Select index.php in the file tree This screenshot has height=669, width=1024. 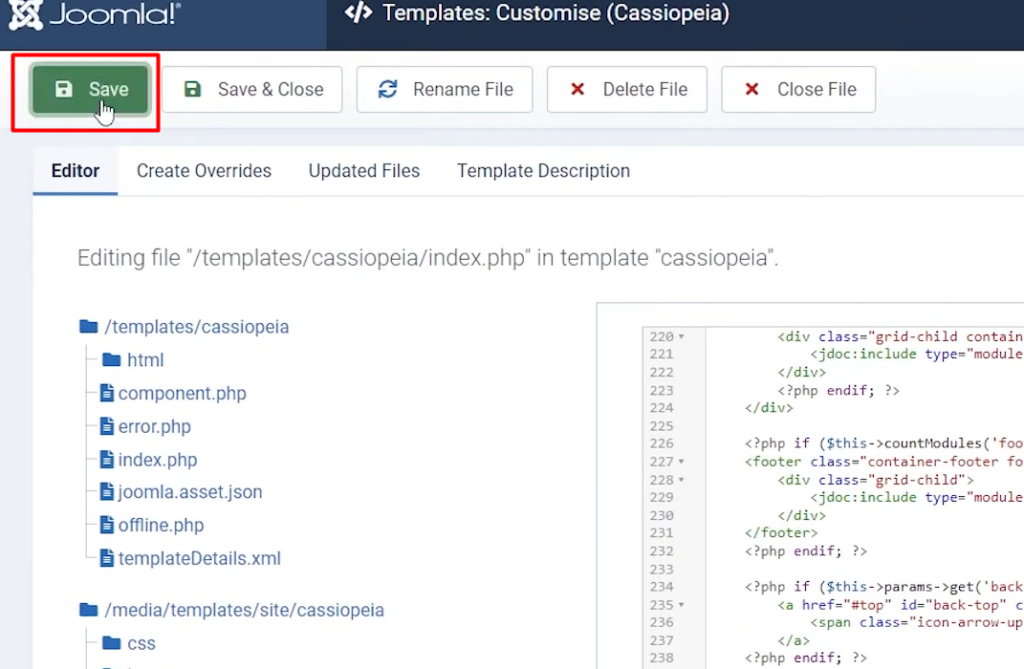point(157,460)
